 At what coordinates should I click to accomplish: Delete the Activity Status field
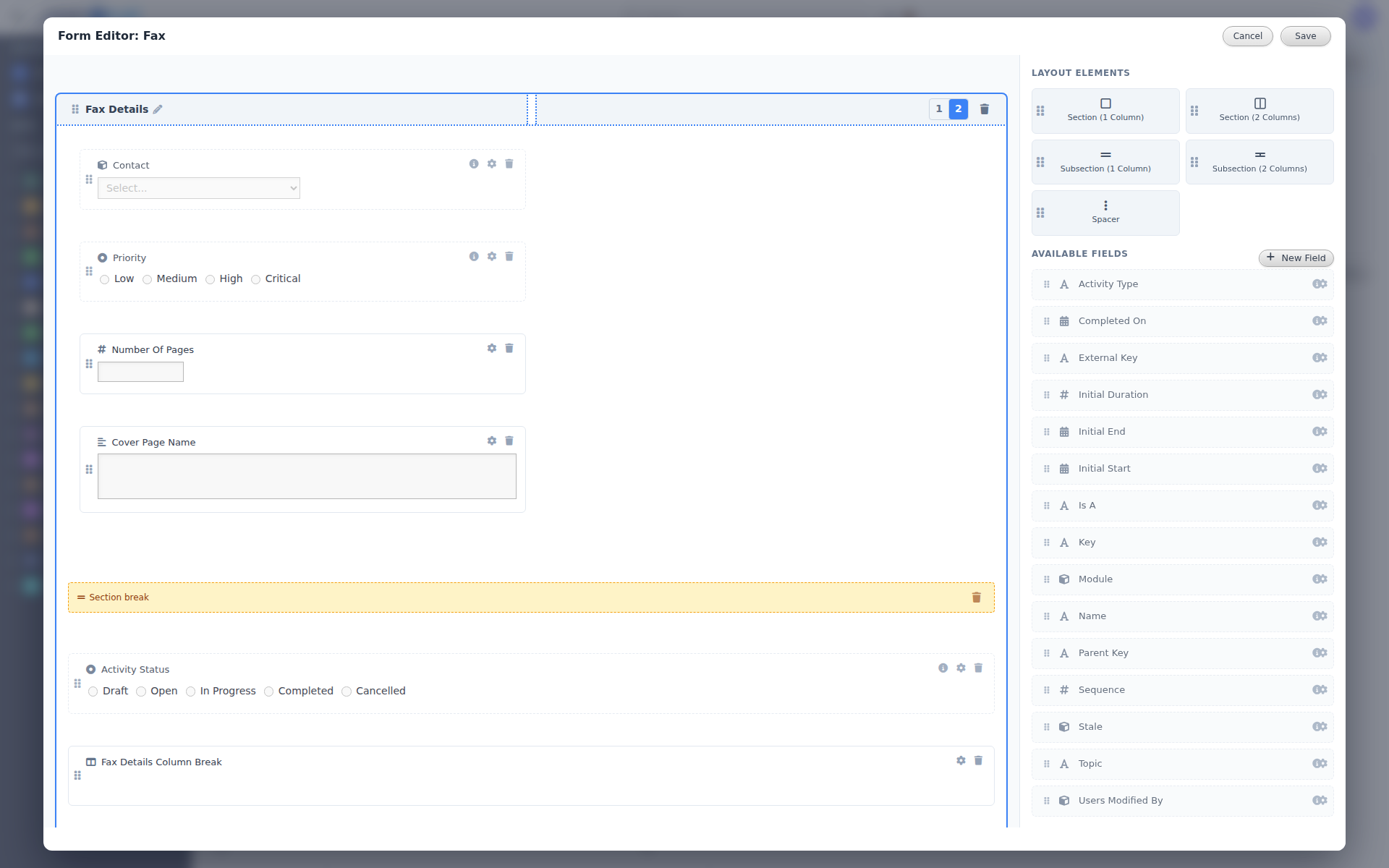pos(978,668)
